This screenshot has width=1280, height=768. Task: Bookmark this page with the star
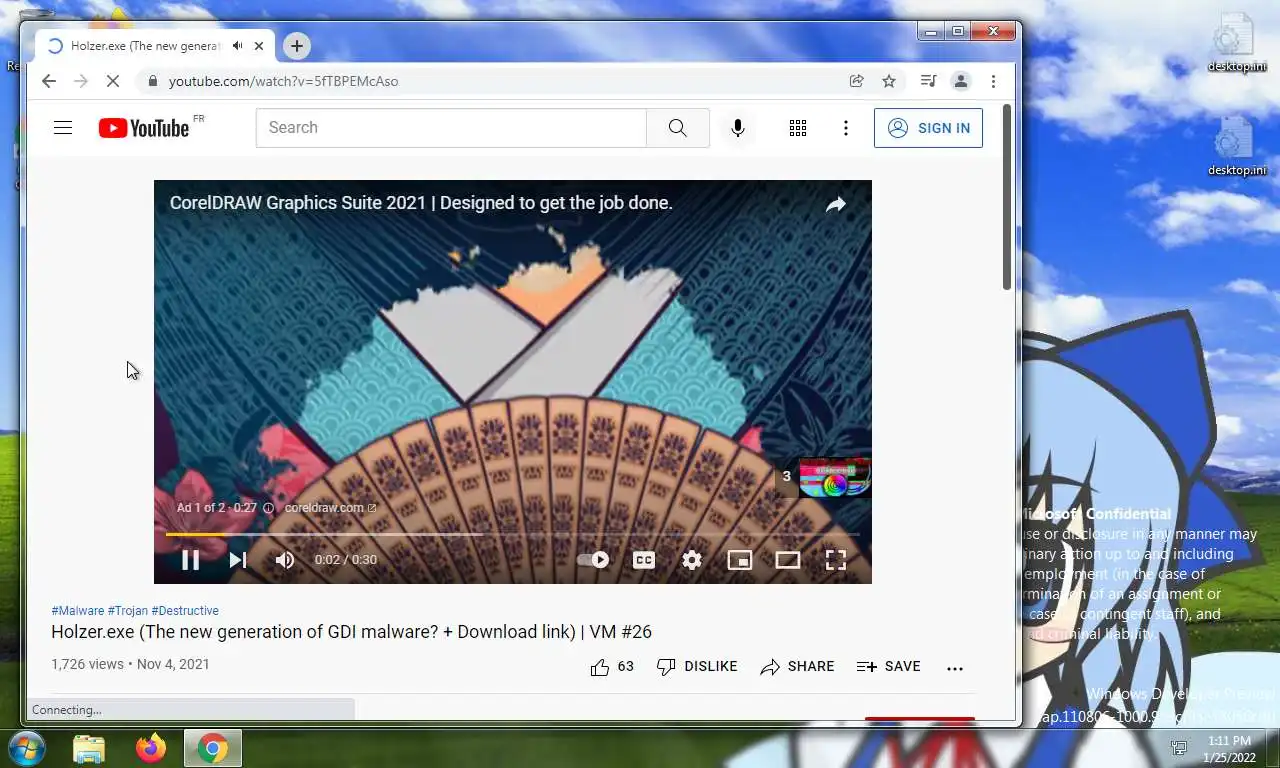click(889, 81)
